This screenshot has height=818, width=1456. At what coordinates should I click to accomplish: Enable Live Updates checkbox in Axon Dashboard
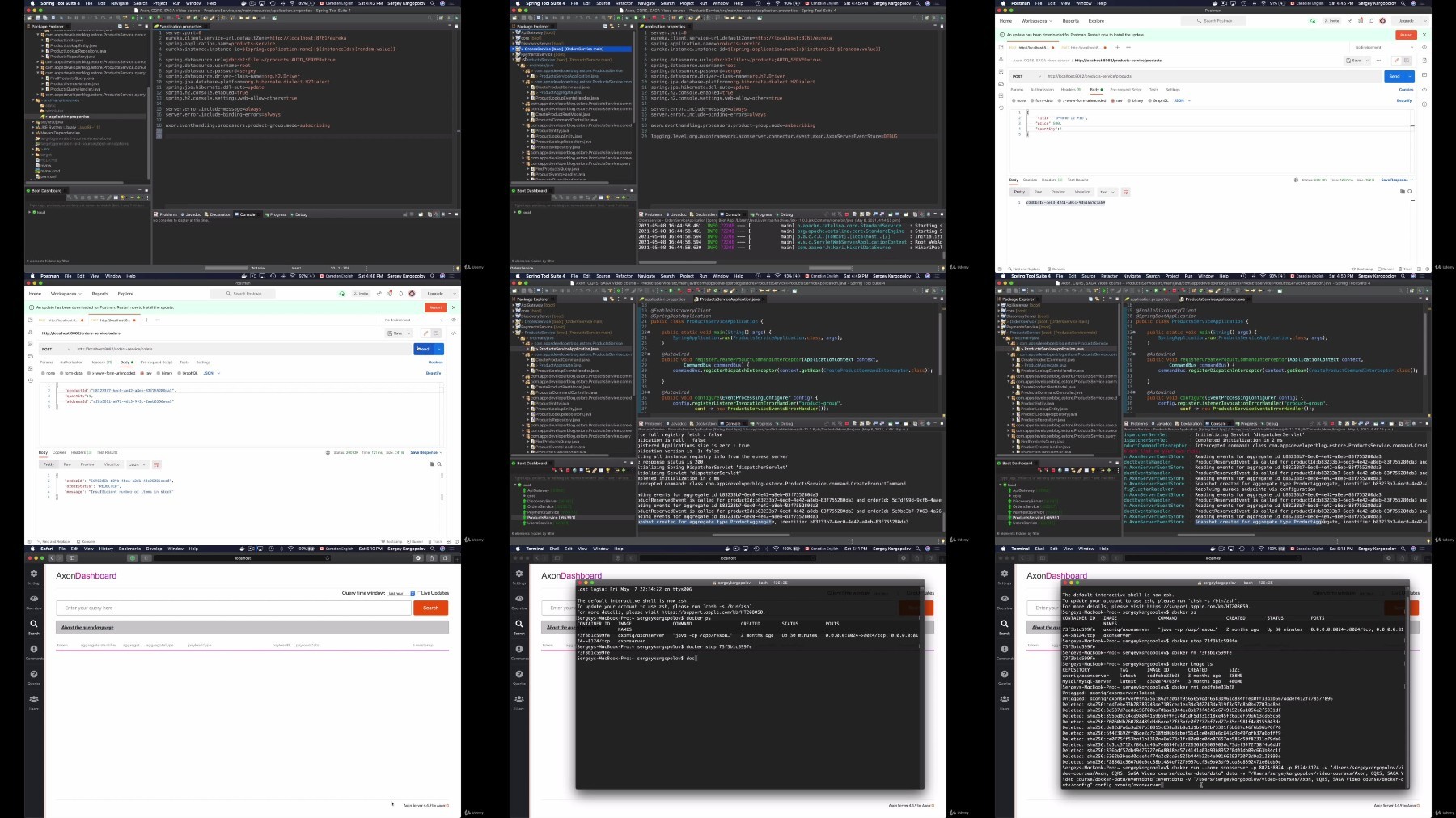(418, 593)
